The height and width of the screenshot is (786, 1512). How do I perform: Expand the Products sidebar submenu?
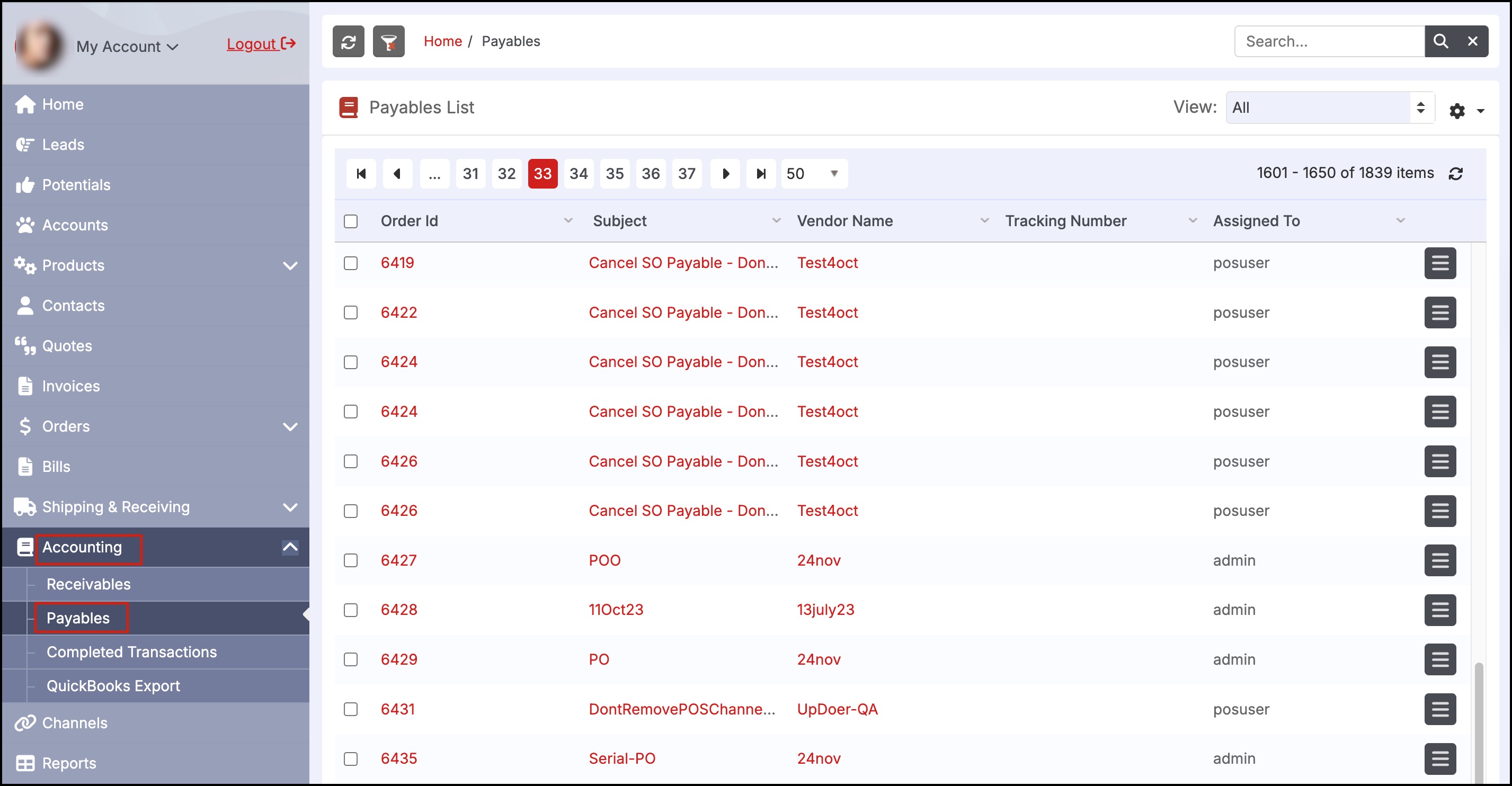pyautogui.click(x=290, y=265)
